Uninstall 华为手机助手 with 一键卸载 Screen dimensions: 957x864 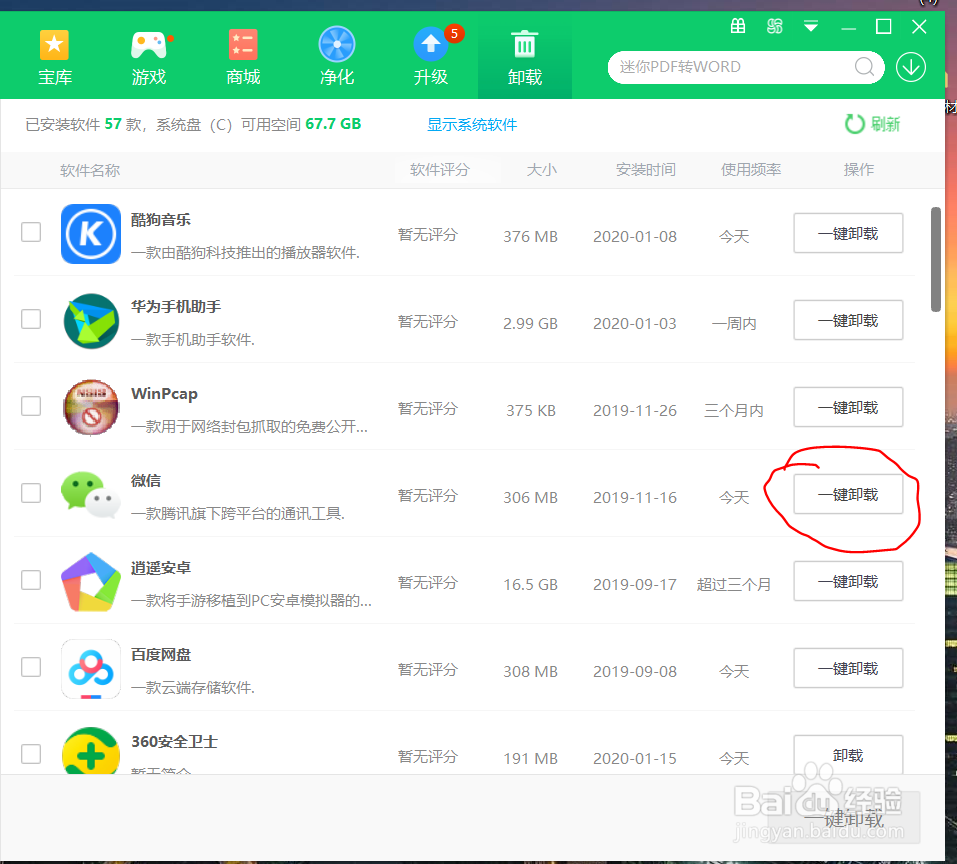pyautogui.click(x=848, y=320)
